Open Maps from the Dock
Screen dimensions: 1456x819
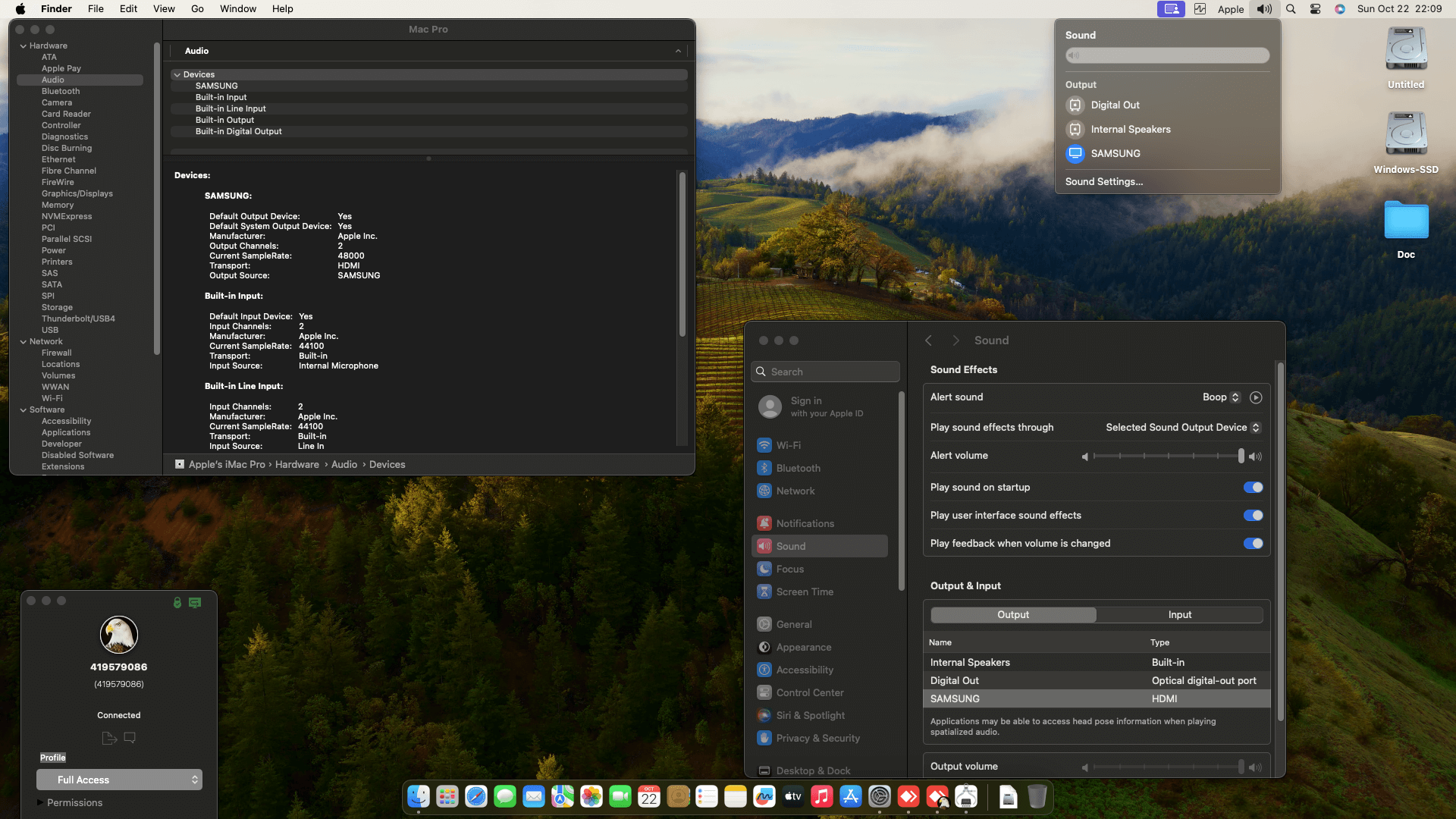pos(563,796)
